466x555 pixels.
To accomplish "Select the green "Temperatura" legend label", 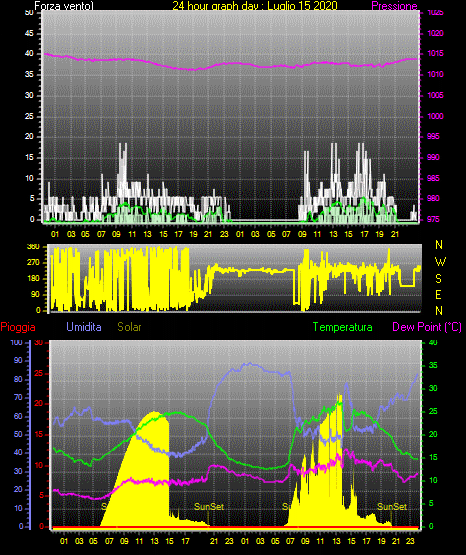I will [x=342, y=327].
